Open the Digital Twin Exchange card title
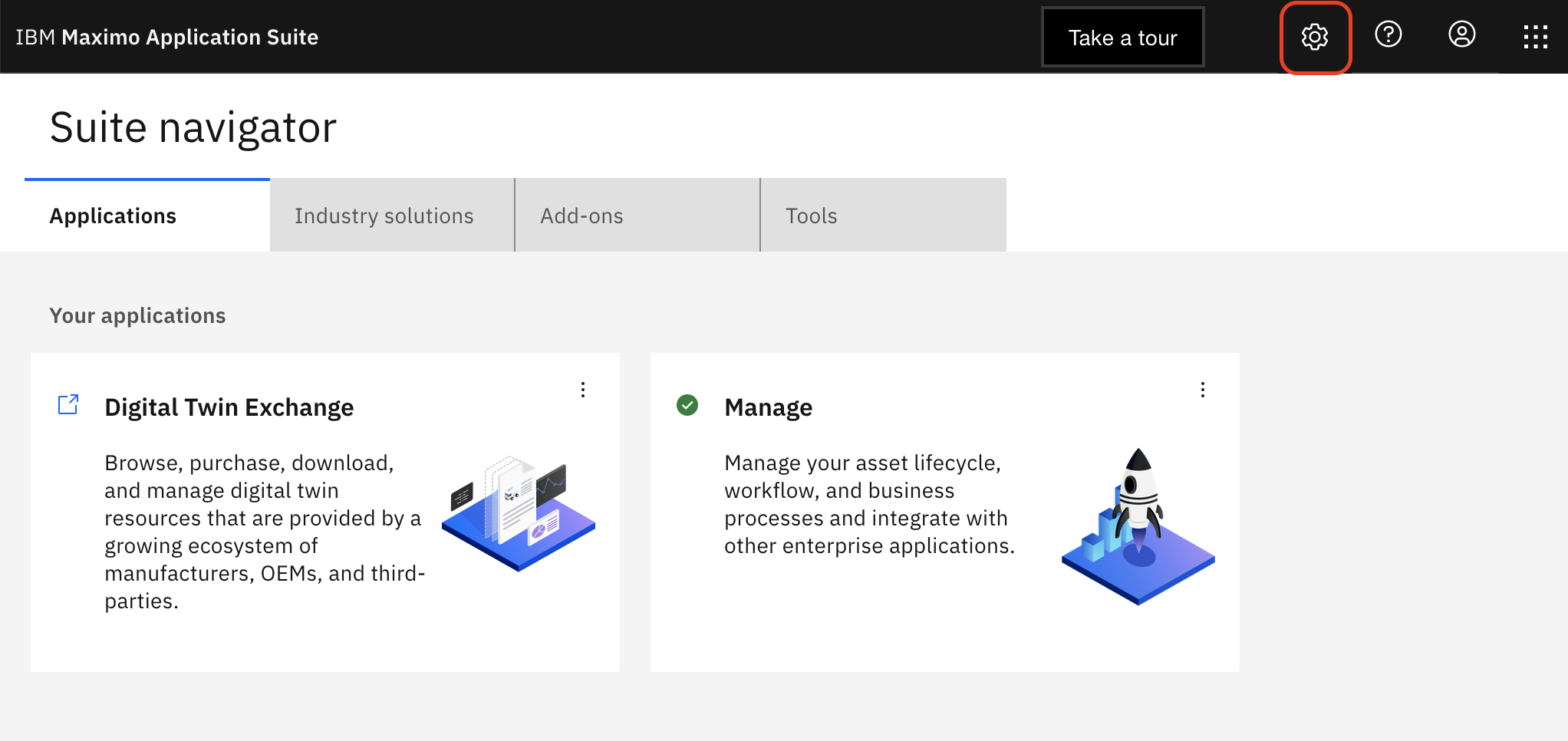The width and height of the screenshot is (1568, 741). click(229, 407)
